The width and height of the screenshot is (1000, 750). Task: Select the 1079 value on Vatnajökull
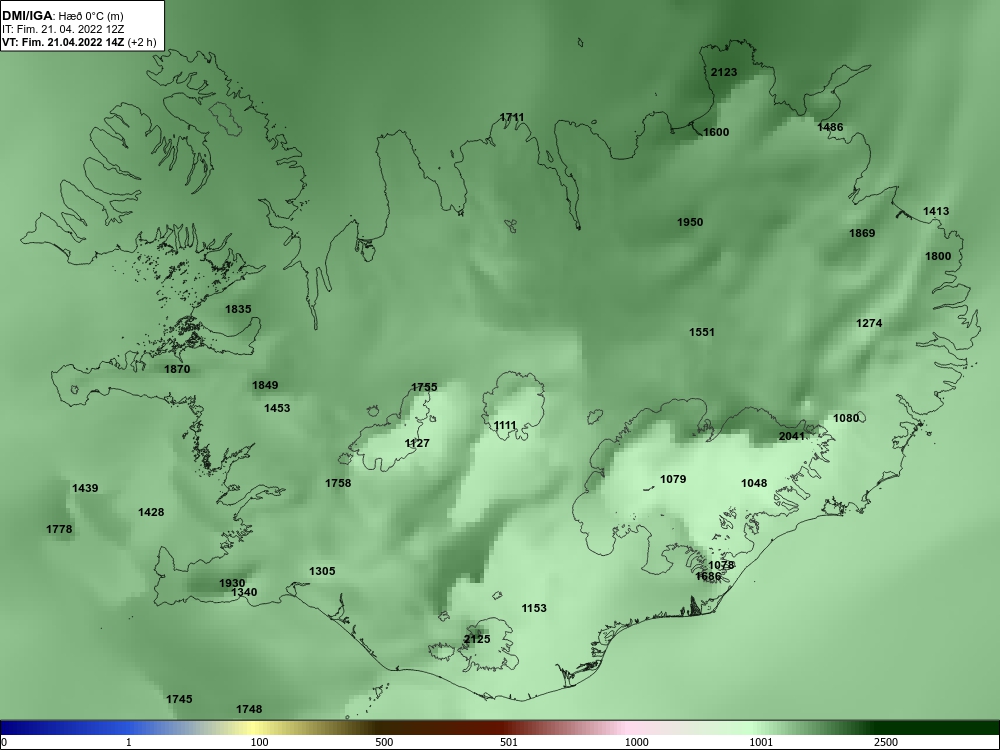pyautogui.click(x=673, y=479)
